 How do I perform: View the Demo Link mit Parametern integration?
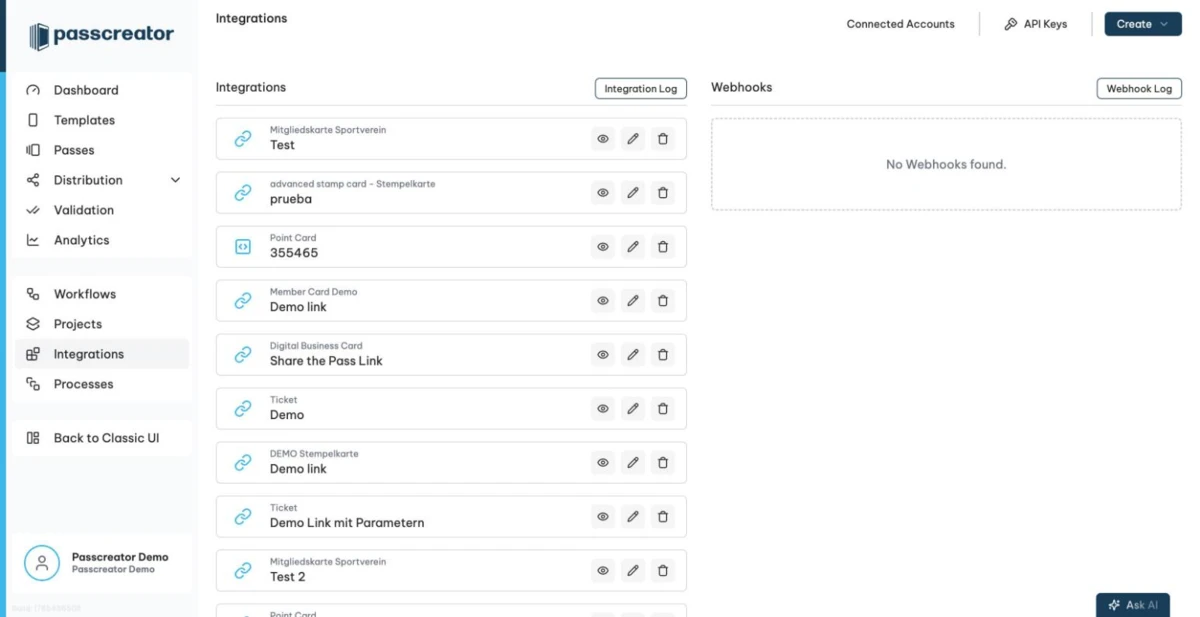pyautogui.click(x=603, y=517)
